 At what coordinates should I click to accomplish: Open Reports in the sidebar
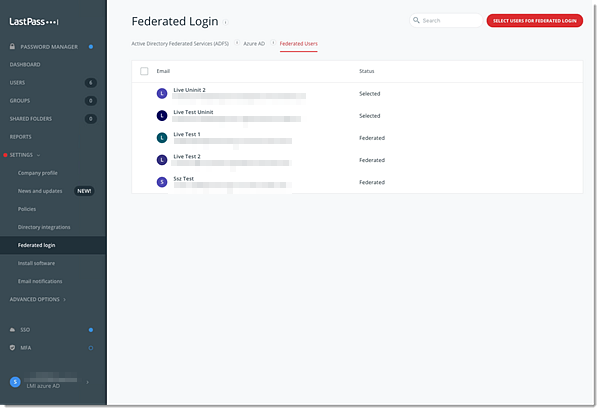[21, 137]
